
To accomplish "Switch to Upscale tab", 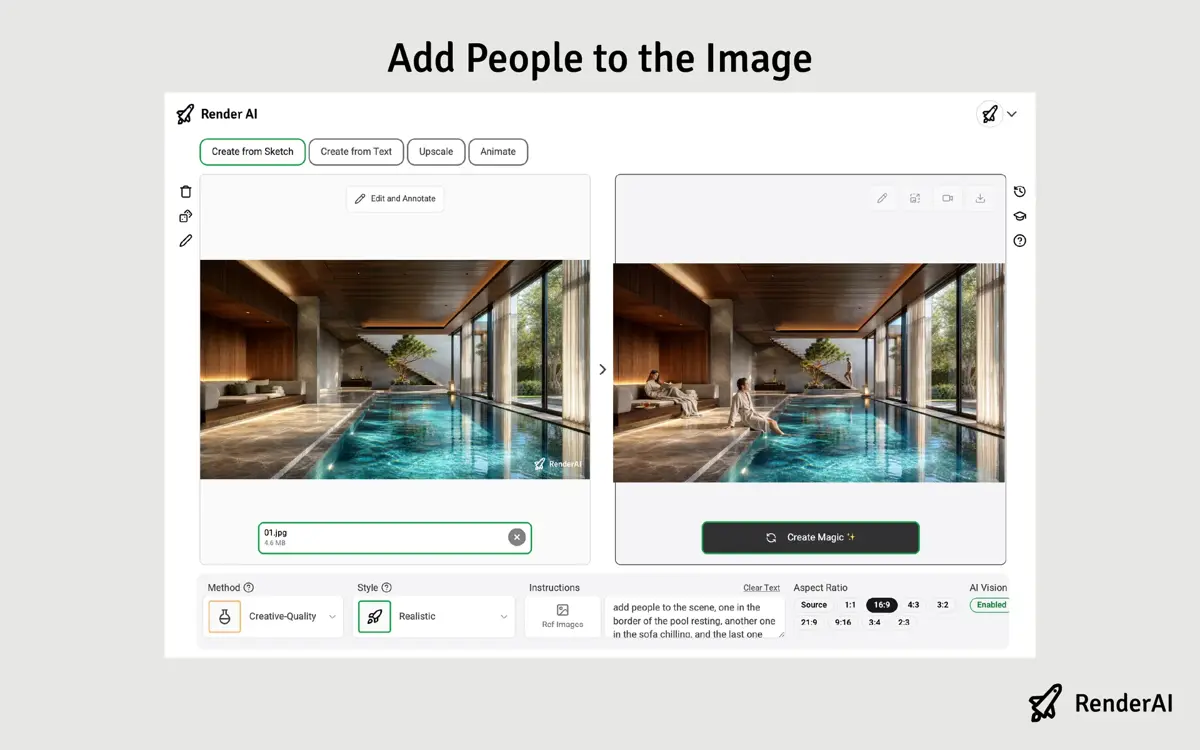I will 436,152.
